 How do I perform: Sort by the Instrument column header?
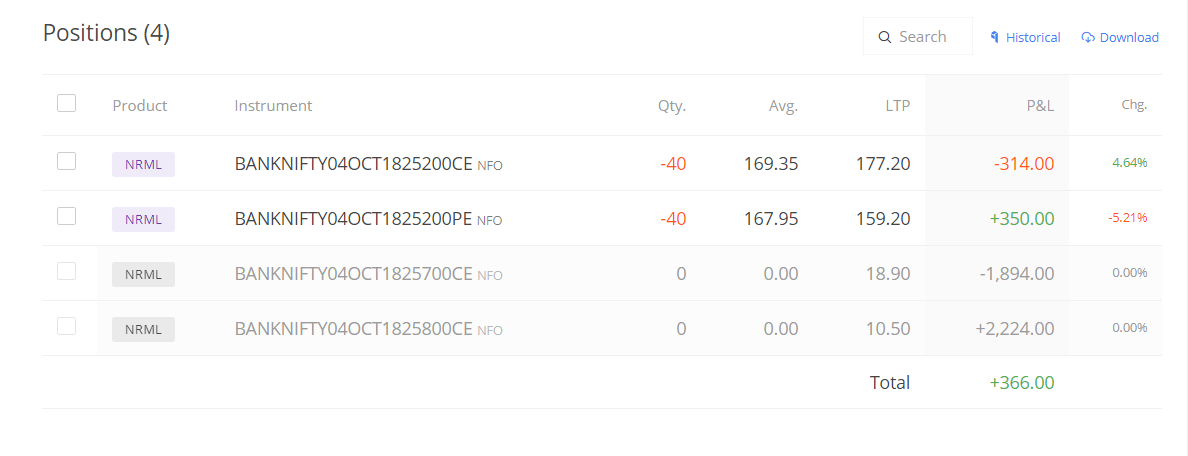coord(274,106)
